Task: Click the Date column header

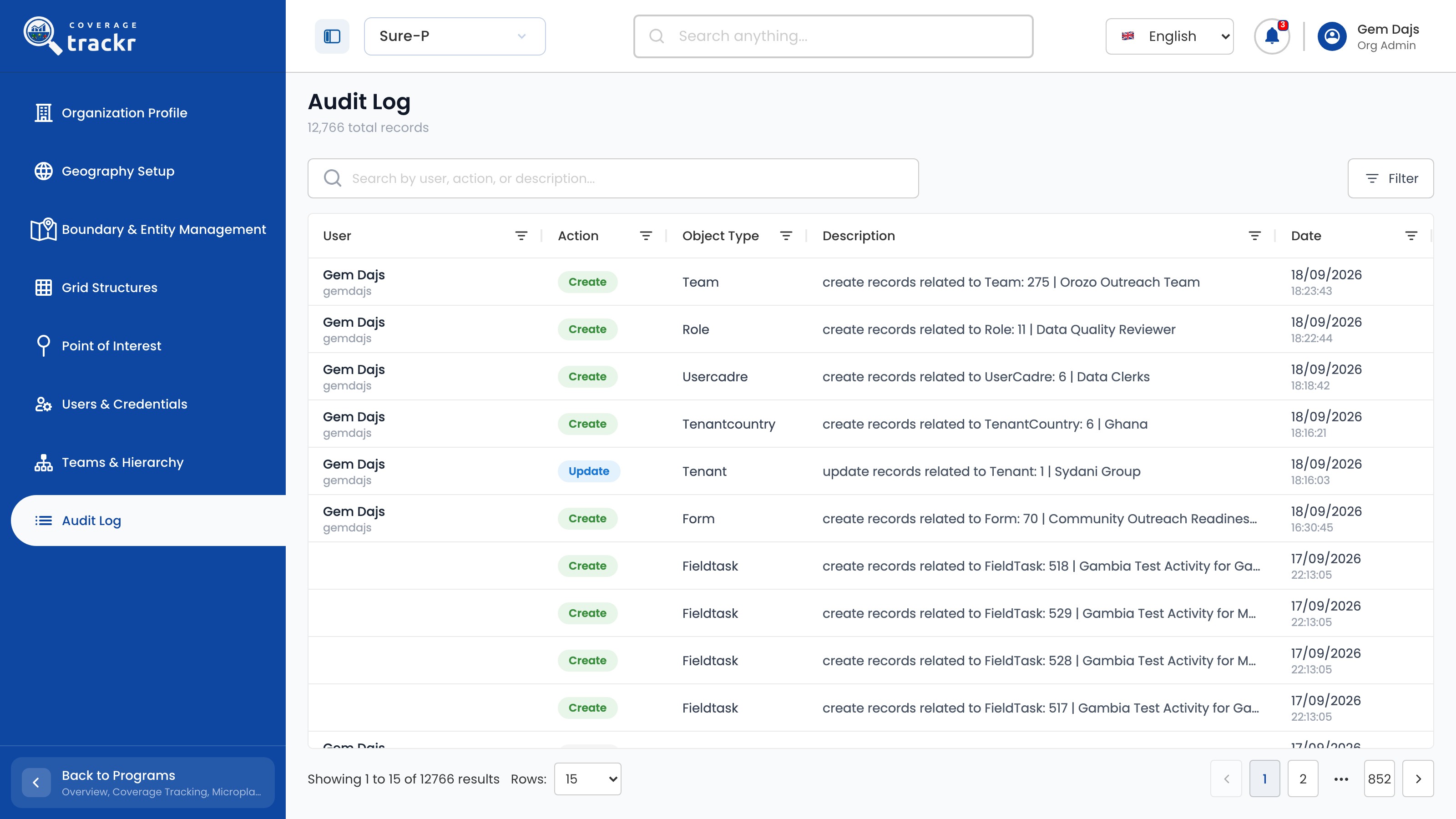Action: tap(1306, 236)
